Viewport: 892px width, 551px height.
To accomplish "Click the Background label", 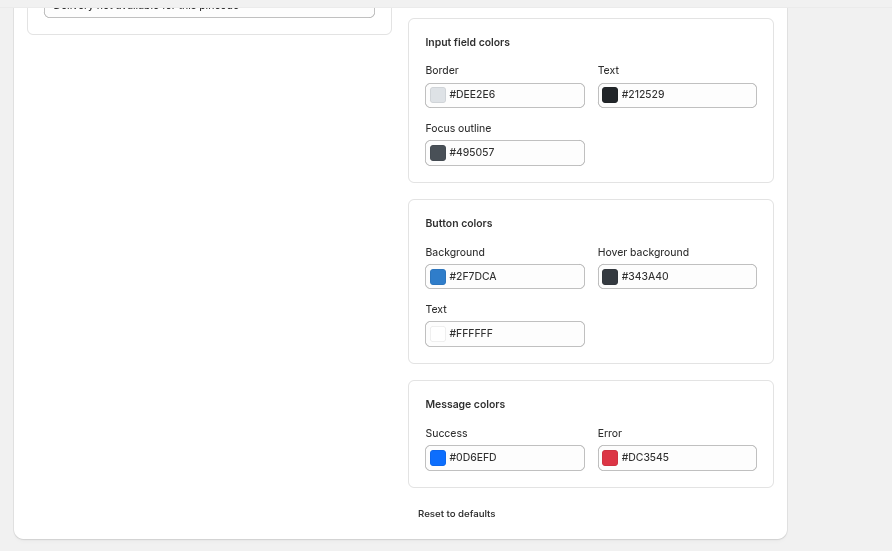I will coord(455,252).
